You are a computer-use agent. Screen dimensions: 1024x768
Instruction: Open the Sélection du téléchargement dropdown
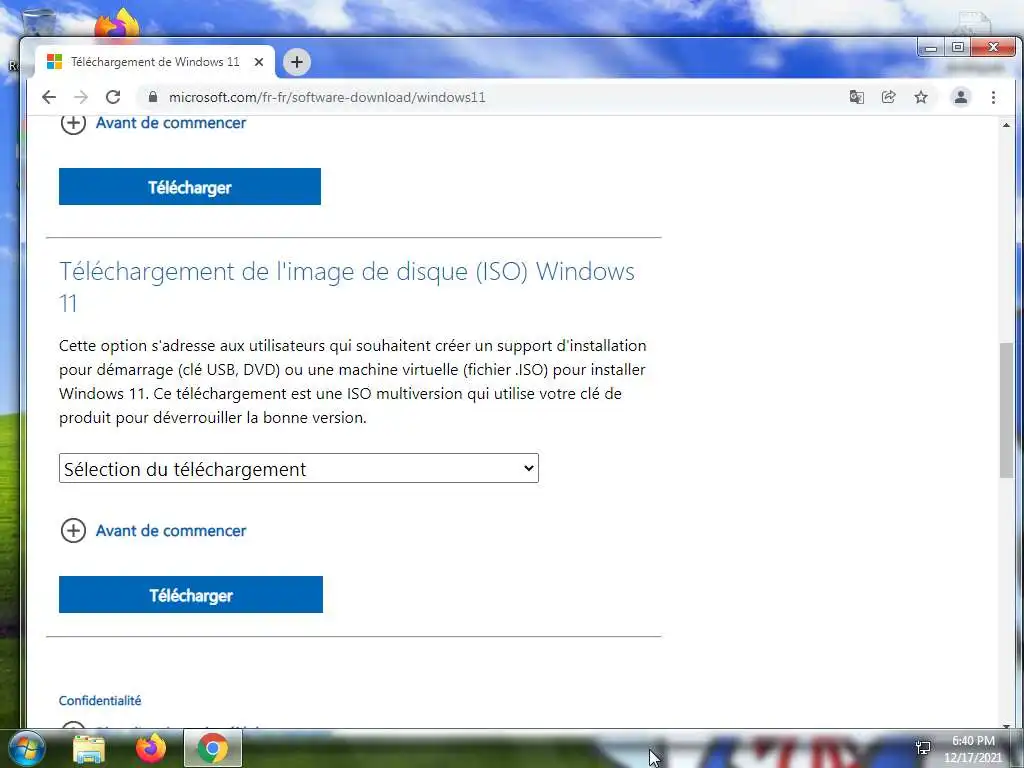coord(298,468)
